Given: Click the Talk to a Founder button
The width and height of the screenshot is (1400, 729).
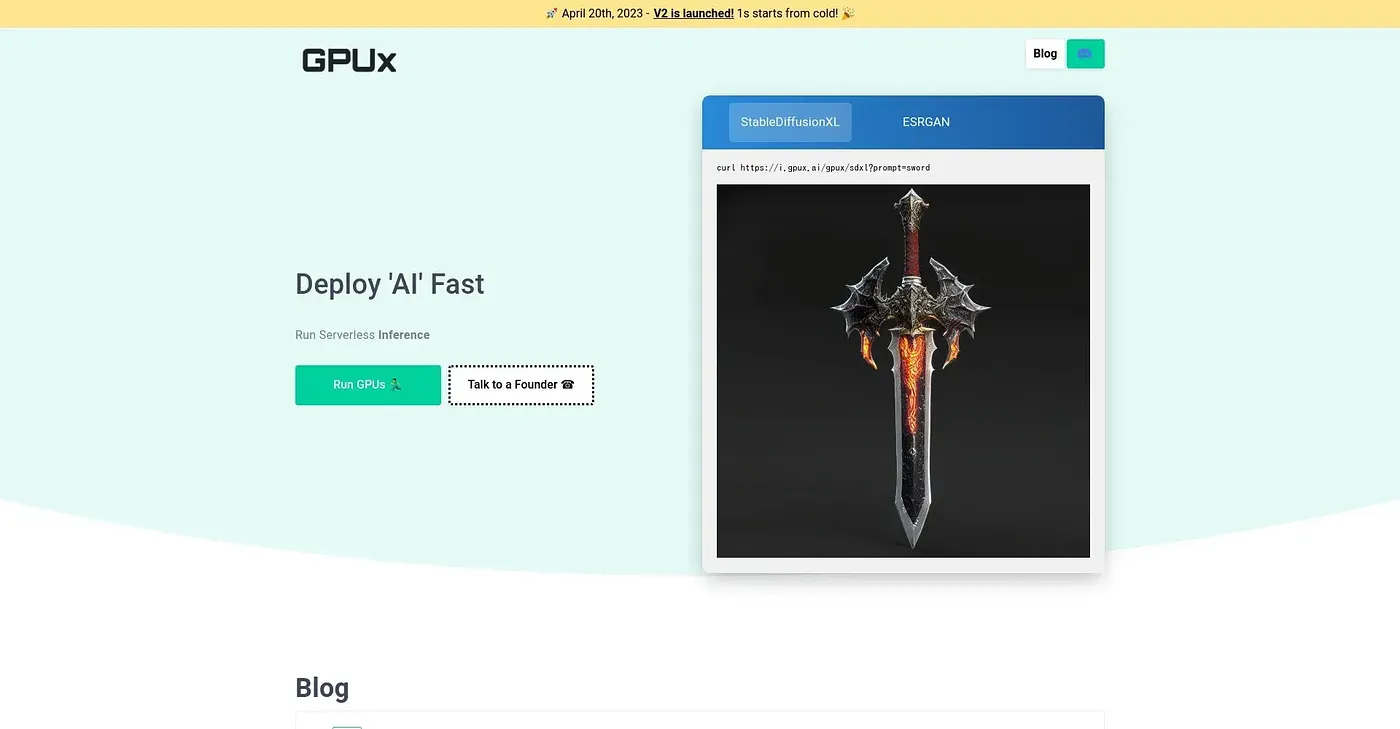Looking at the screenshot, I should coord(521,385).
